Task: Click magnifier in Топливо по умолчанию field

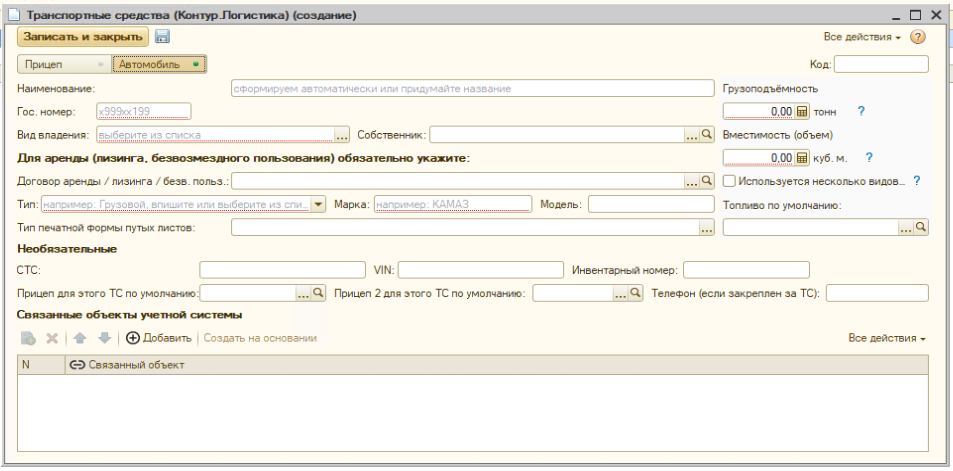Action: (x=921, y=227)
